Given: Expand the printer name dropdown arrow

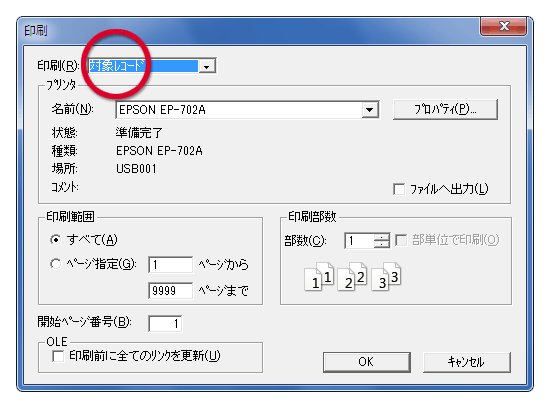Looking at the screenshot, I should [369, 110].
